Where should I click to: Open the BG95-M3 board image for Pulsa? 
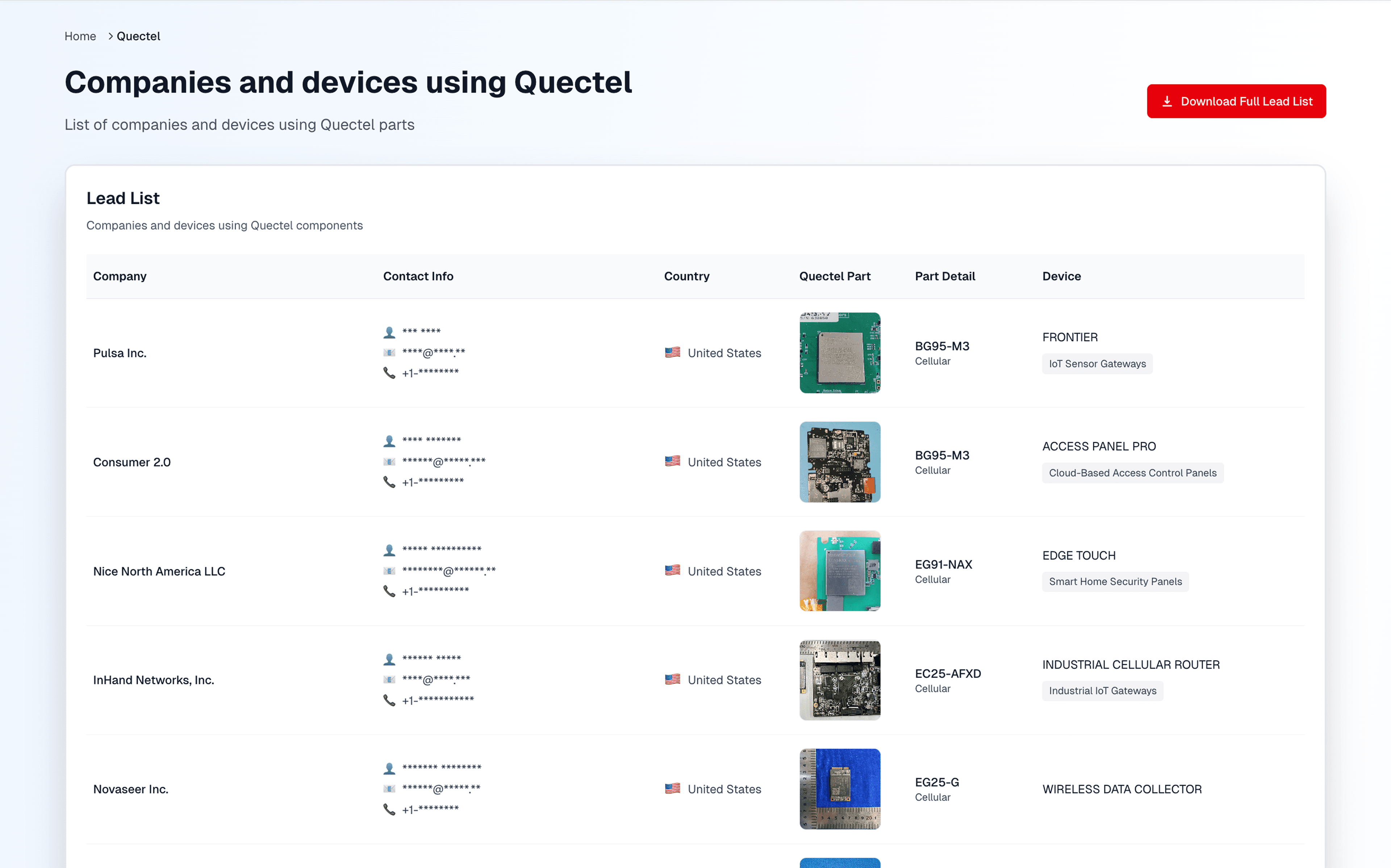coord(839,353)
